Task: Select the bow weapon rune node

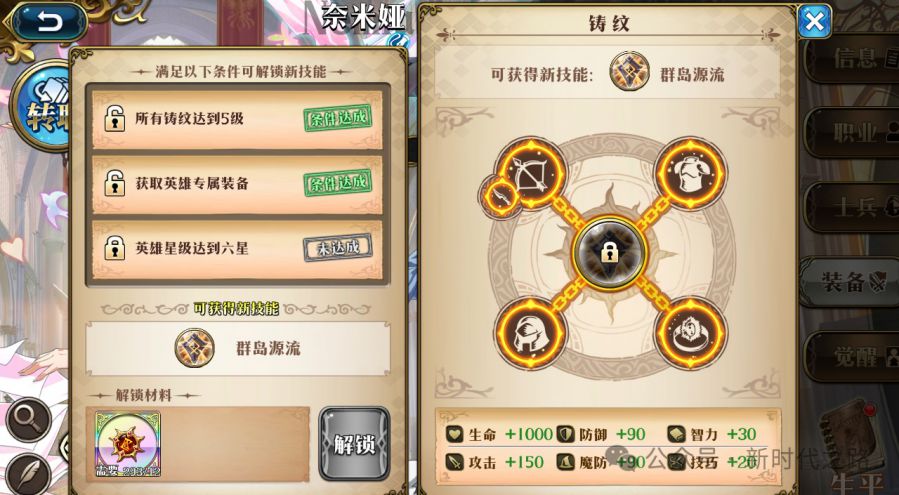Action: point(531,172)
